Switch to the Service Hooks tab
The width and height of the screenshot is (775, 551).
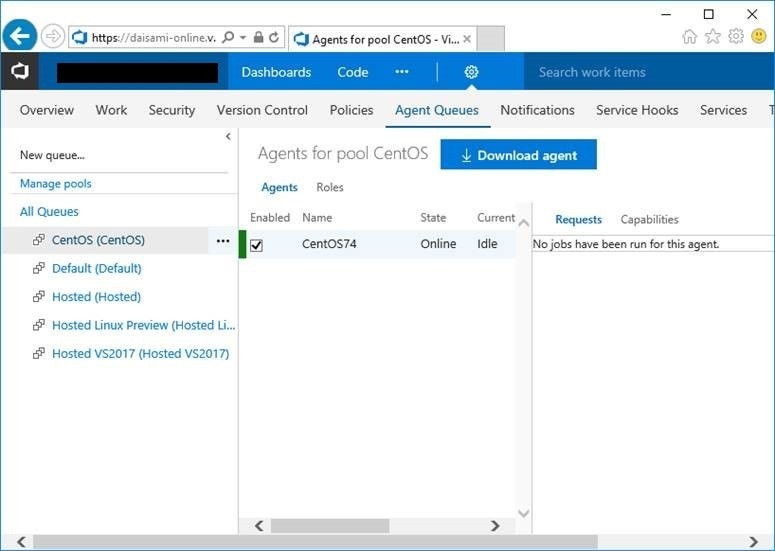(637, 110)
